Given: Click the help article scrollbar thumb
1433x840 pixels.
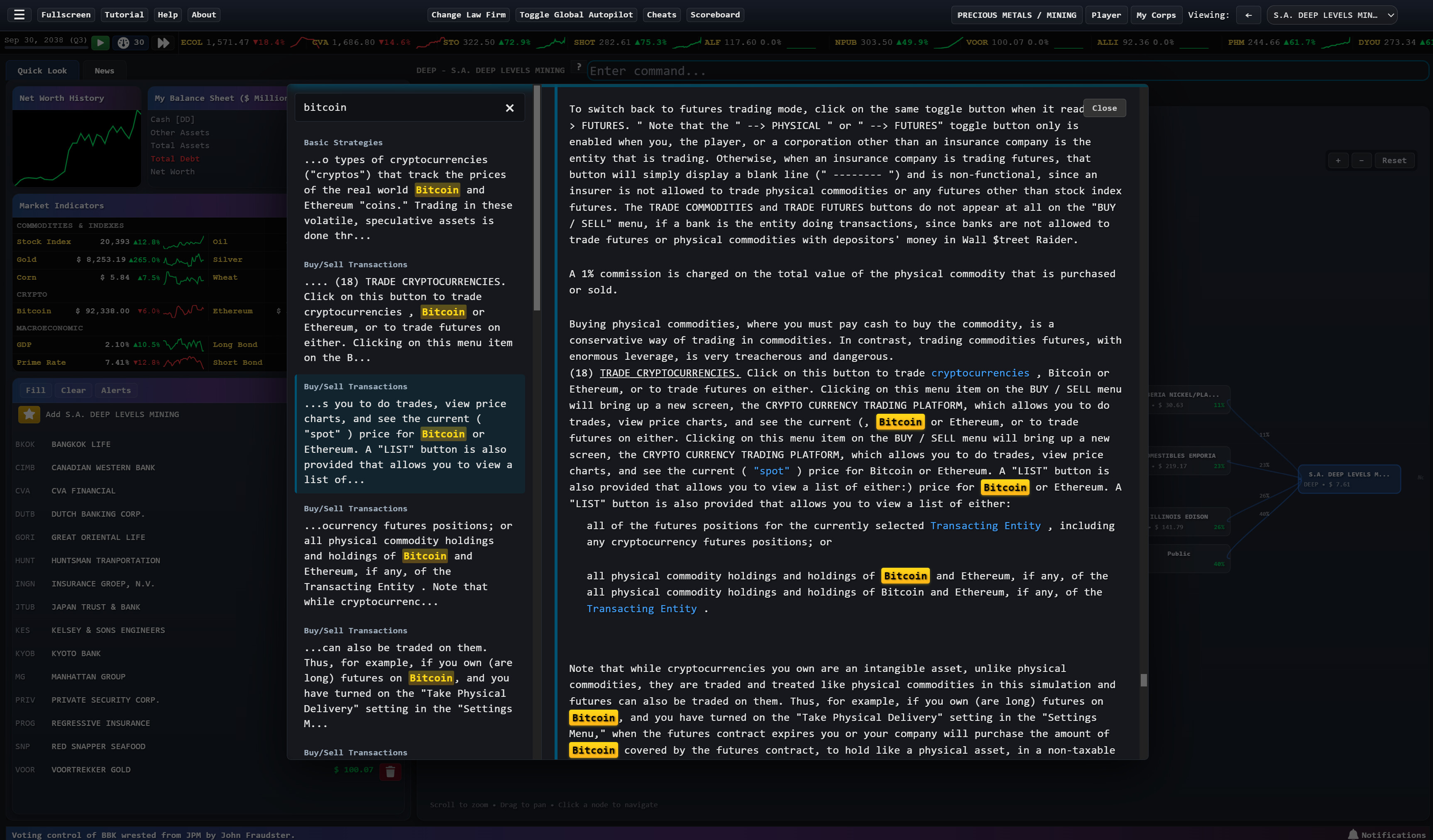Looking at the screenshot, I should point(1143,680).
